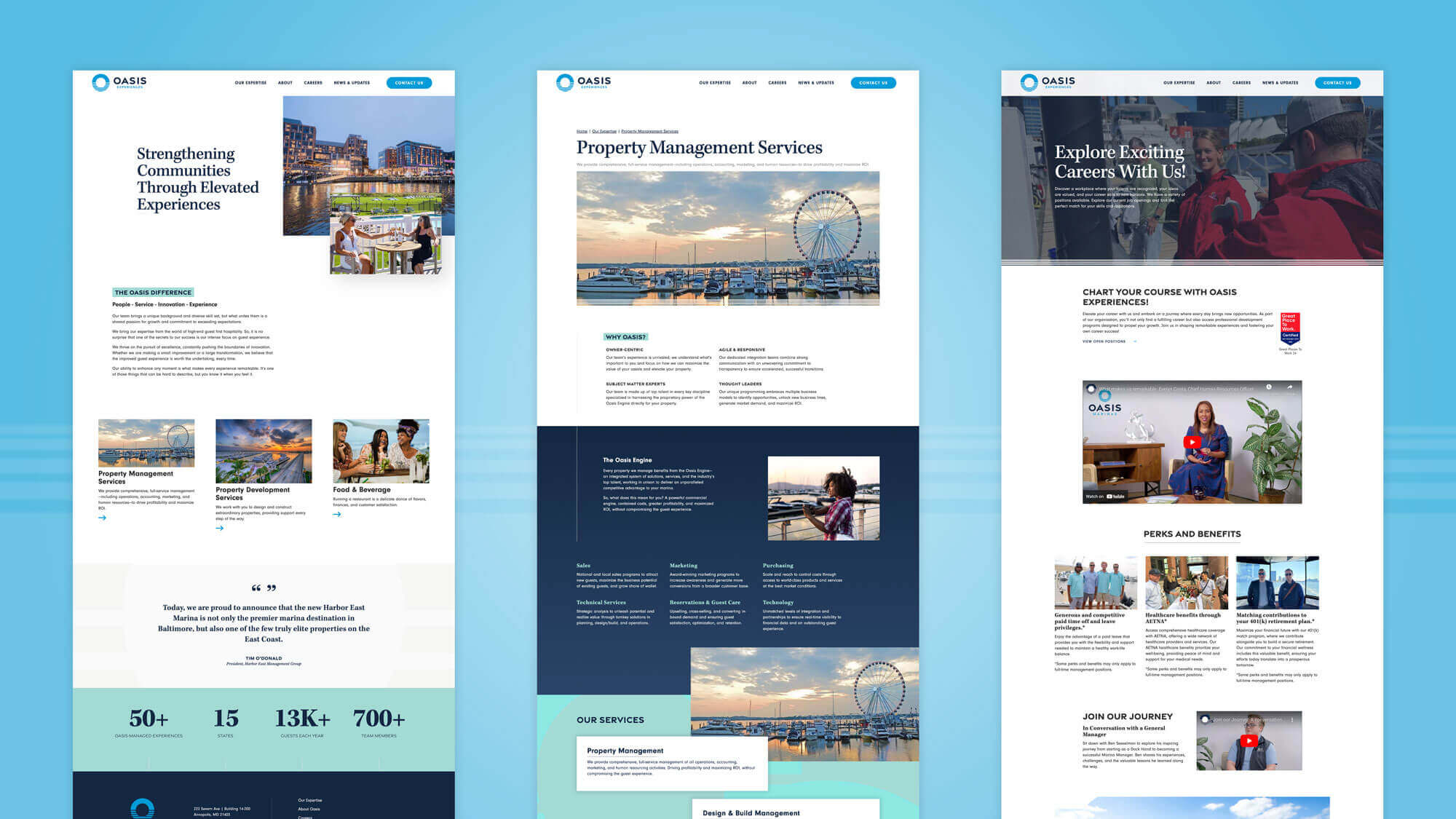Image resolution: width=1456 pixels, height=819 pixels.
Task: Click Oasis logo on middle Property Management page
Action: (583, 82)
